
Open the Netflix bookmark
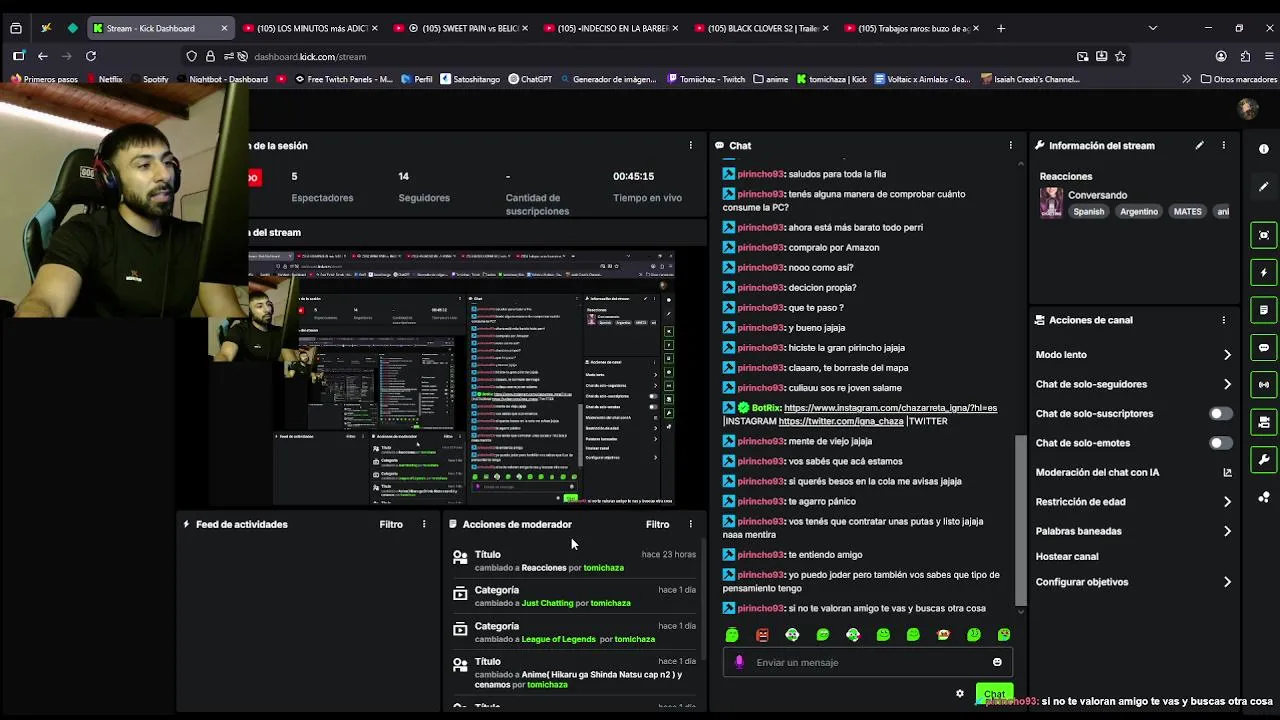point(105,79)
